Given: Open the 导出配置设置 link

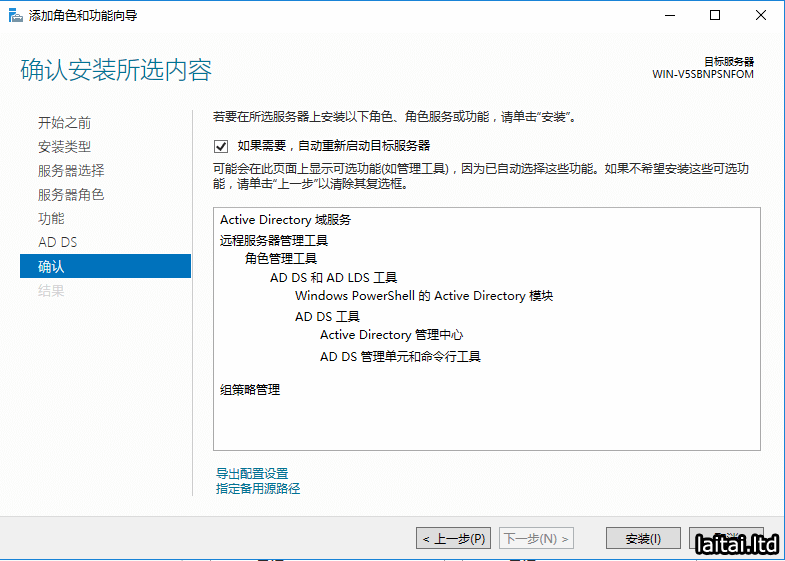Looking at the screenshot, I should coord(252,474).
